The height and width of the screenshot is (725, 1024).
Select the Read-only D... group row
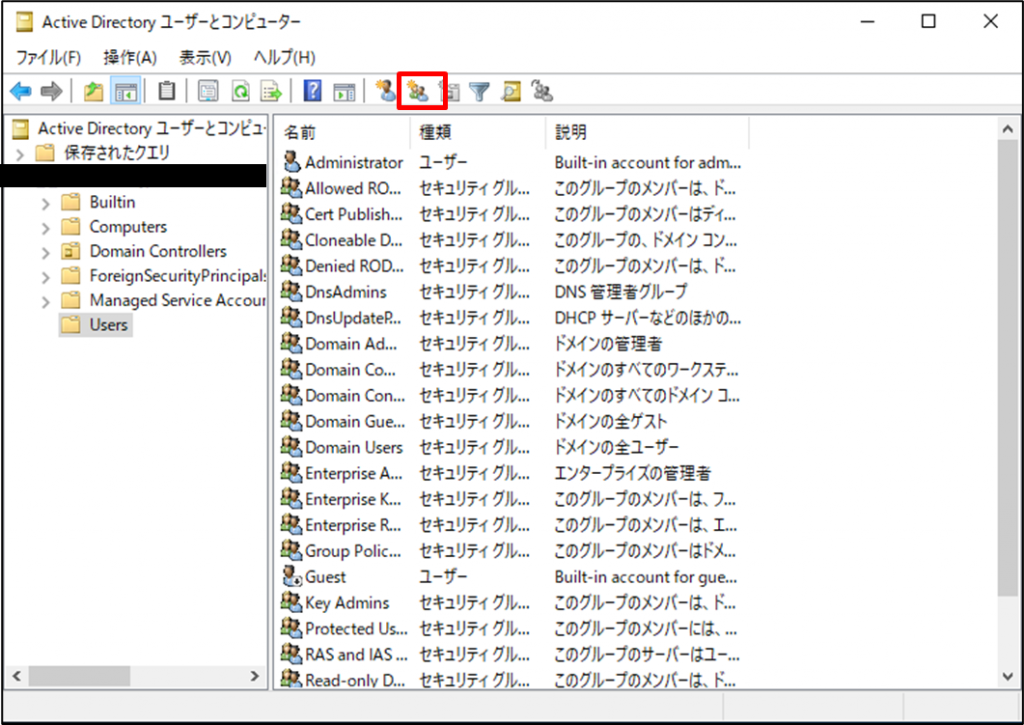[x=511, y=679]
